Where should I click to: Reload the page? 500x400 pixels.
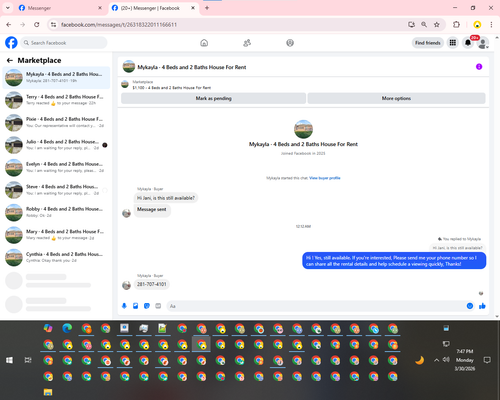[x=37, y=24]
